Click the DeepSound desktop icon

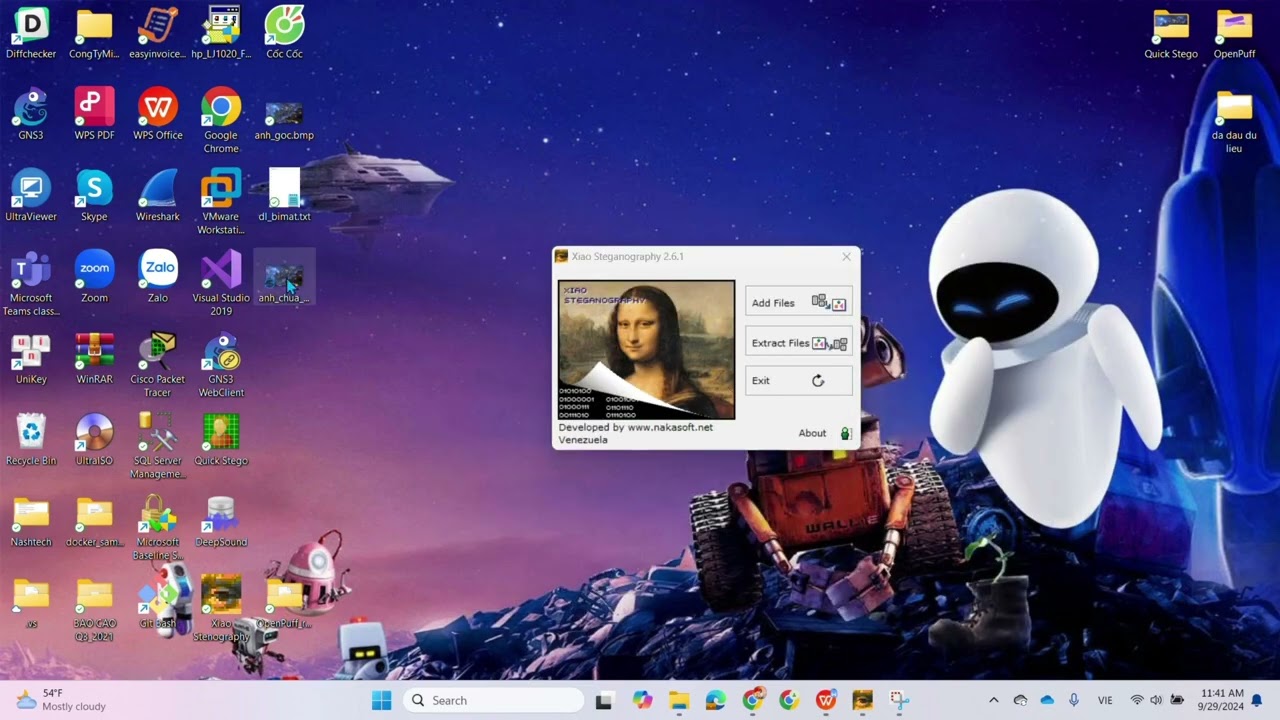tap(221, 518)
